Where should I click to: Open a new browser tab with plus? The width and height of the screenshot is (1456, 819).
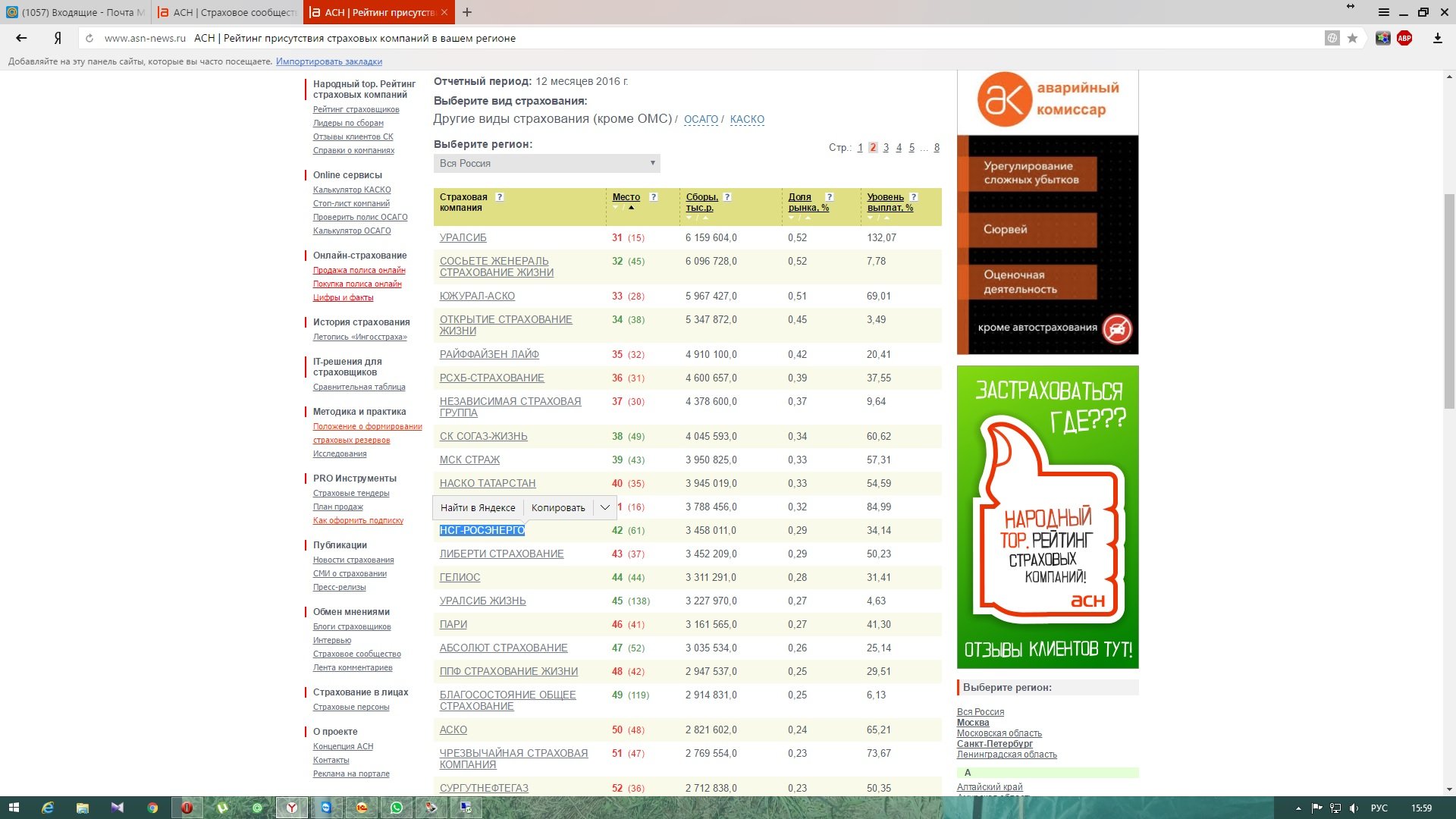(467, 12)
